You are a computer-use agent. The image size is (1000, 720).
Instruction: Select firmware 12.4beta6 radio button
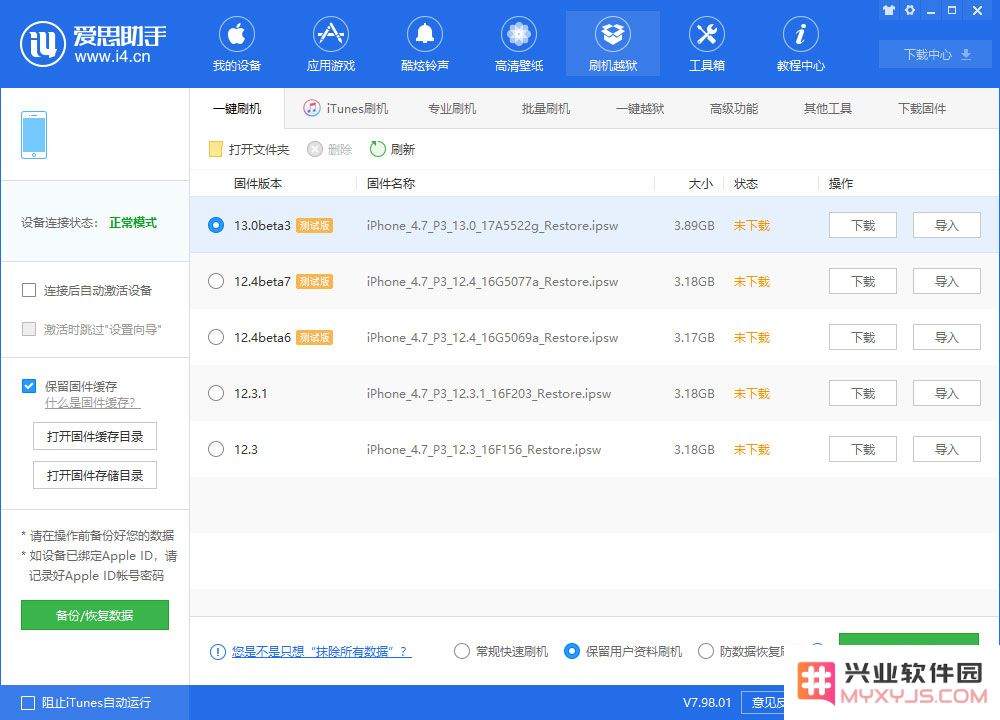tap(216, 337)
